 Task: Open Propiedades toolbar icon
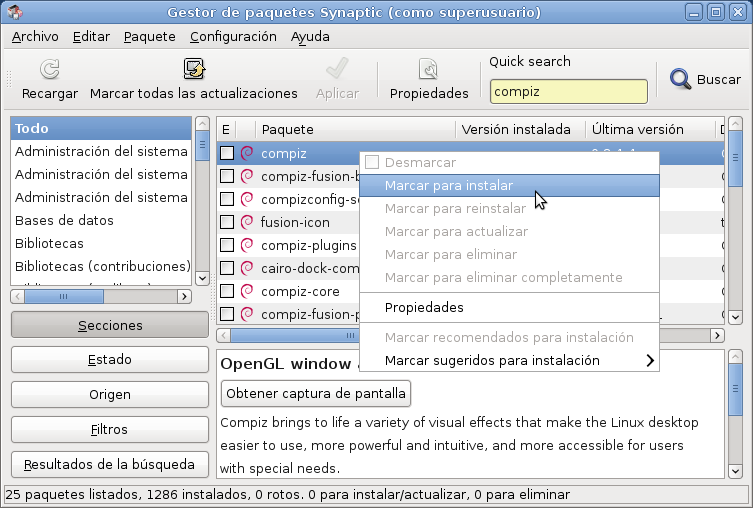click(x=429, y=69)
